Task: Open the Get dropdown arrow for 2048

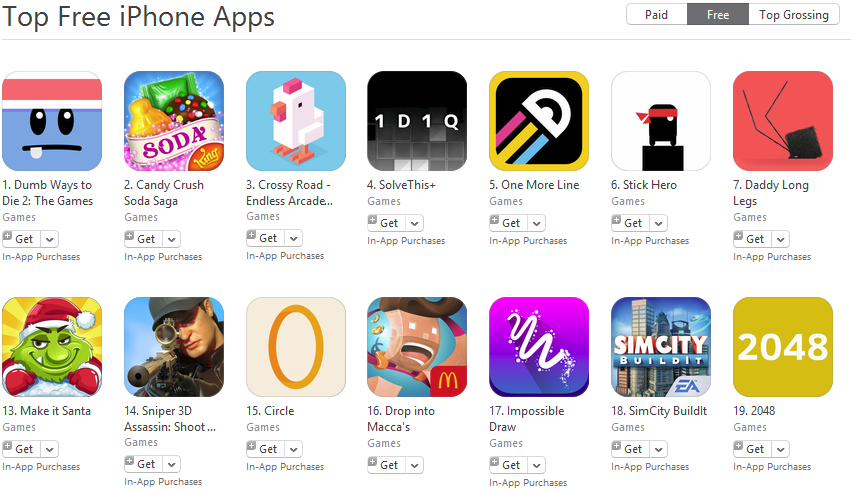Action: click(x=780, y=449)
